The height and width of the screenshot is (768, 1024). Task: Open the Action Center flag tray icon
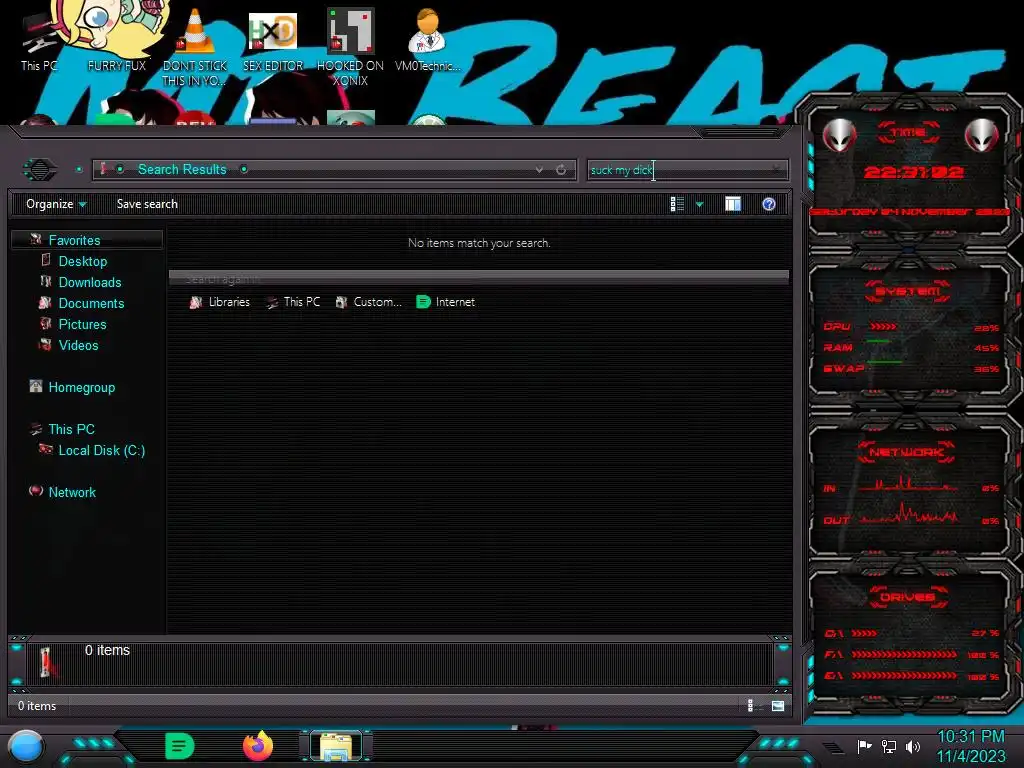[865, 746]
